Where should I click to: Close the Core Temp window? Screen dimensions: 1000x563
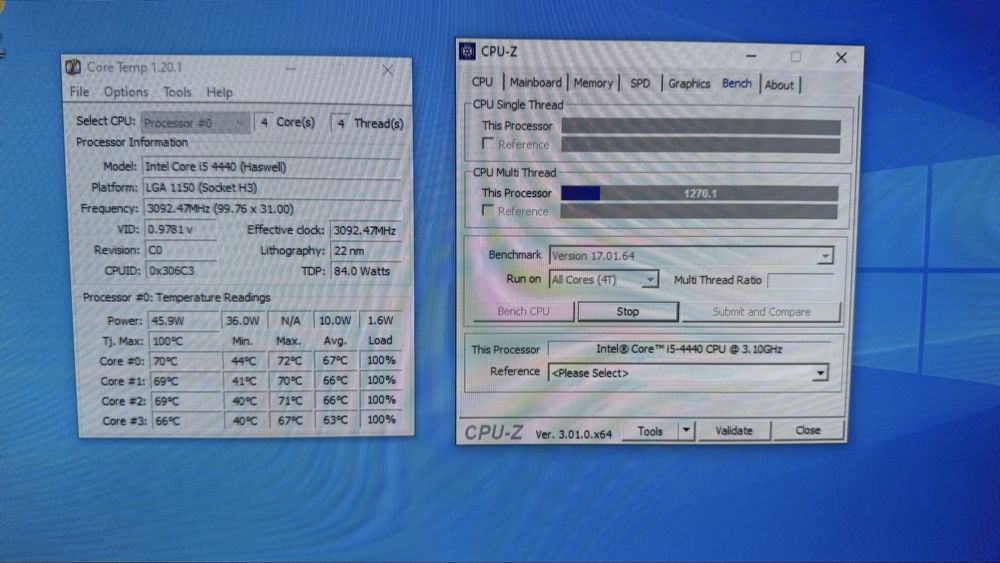[x=387, y=70]
